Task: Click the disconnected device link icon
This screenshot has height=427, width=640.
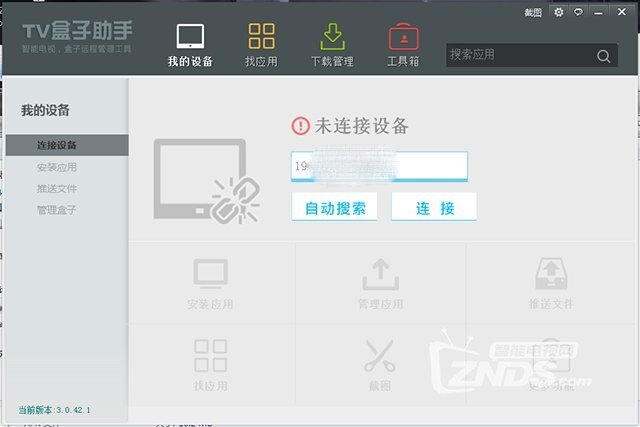Action: [x=207, y=181]
